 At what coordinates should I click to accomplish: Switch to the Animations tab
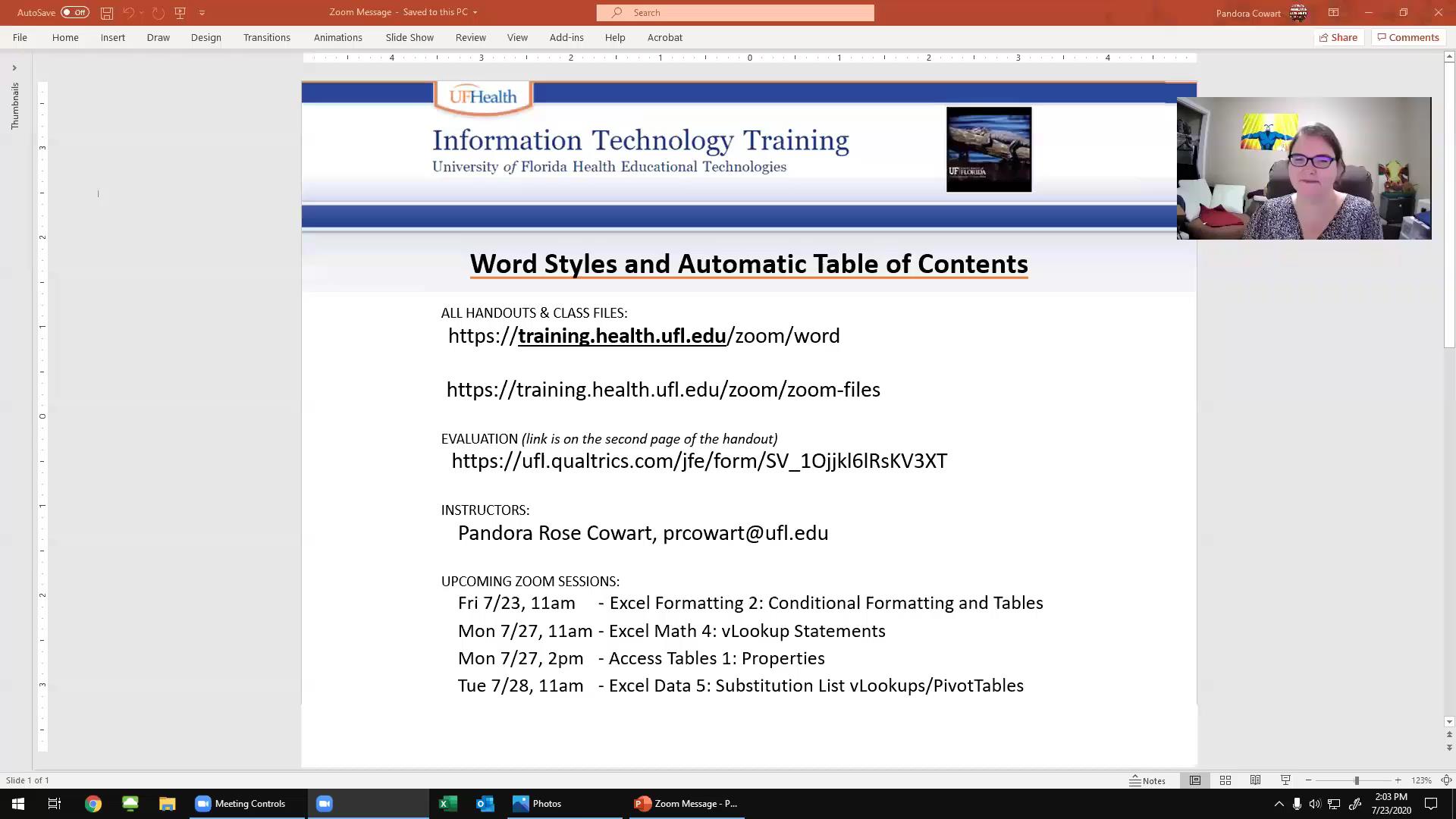[x=338, y=37]
